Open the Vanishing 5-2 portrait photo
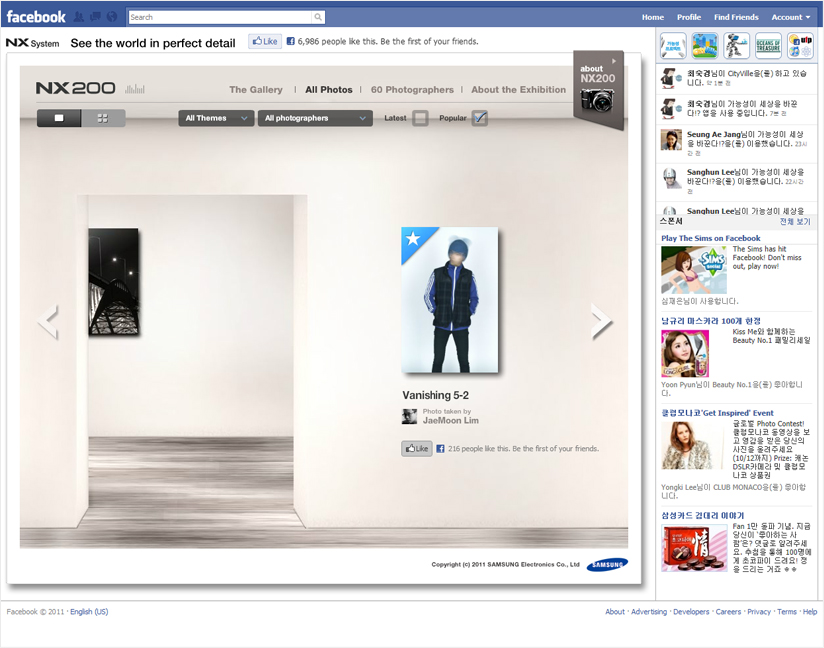This screenshot has width=824, height=648. 449,300
